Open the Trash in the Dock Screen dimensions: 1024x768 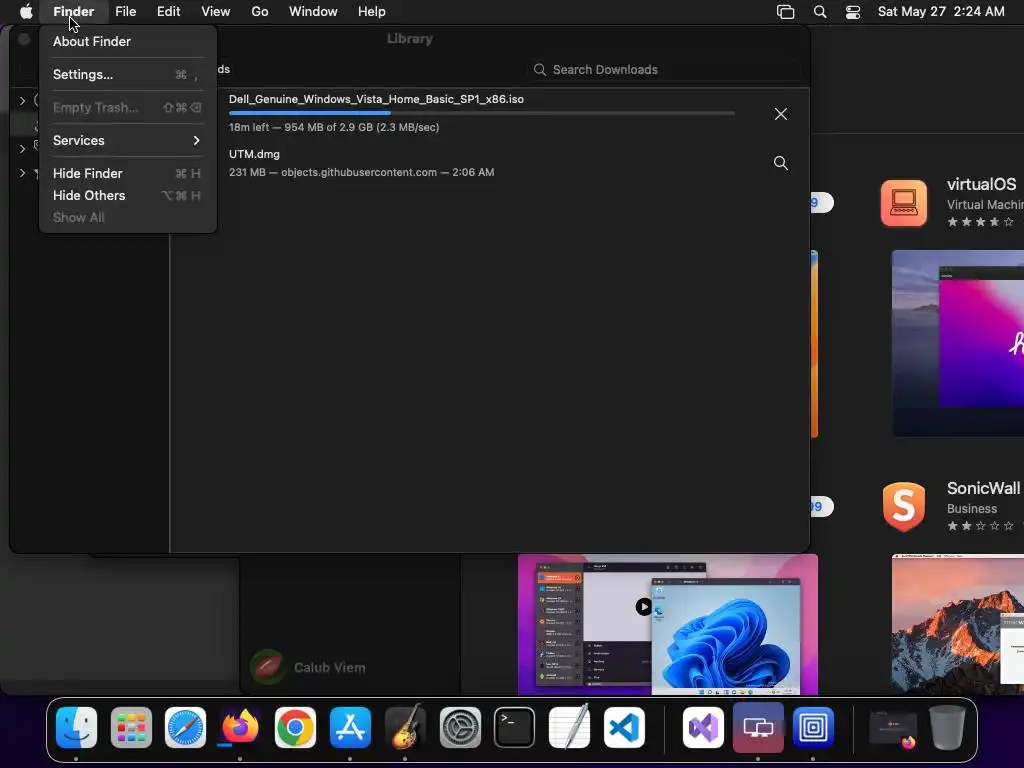(x=947, y=727)
